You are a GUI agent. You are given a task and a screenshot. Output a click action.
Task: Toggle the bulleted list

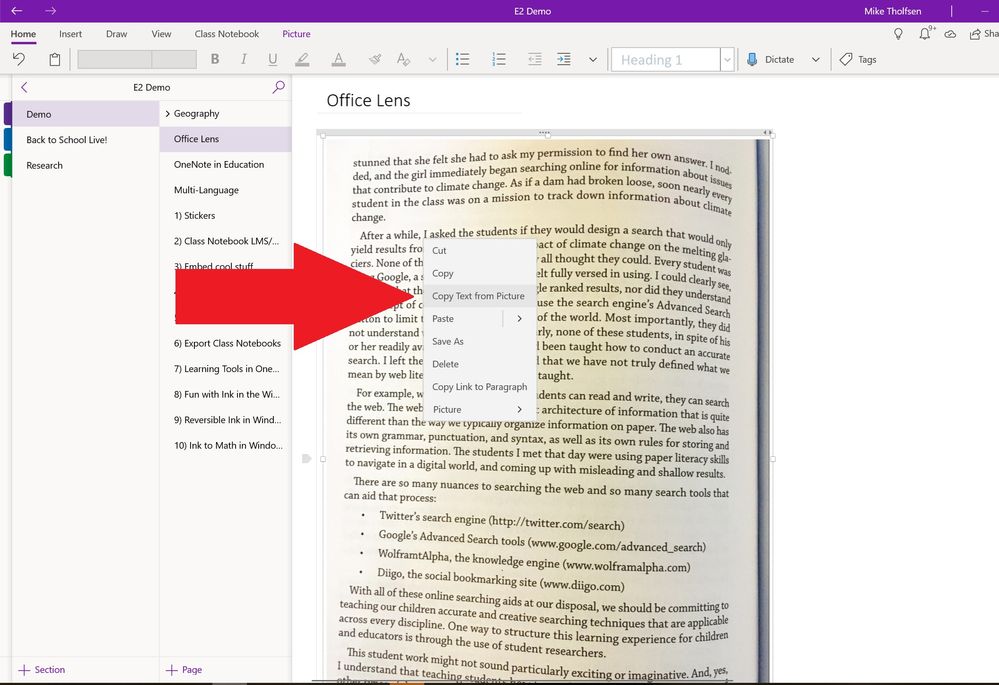pyautogui.click(x=463, y=59)
